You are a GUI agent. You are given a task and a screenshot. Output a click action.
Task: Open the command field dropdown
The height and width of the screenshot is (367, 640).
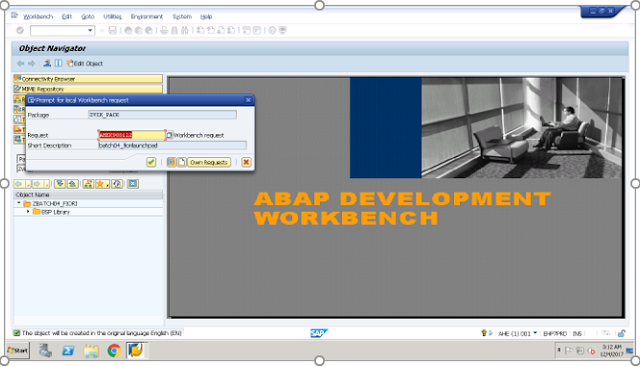pyautogui.click(x=90, y=31)
